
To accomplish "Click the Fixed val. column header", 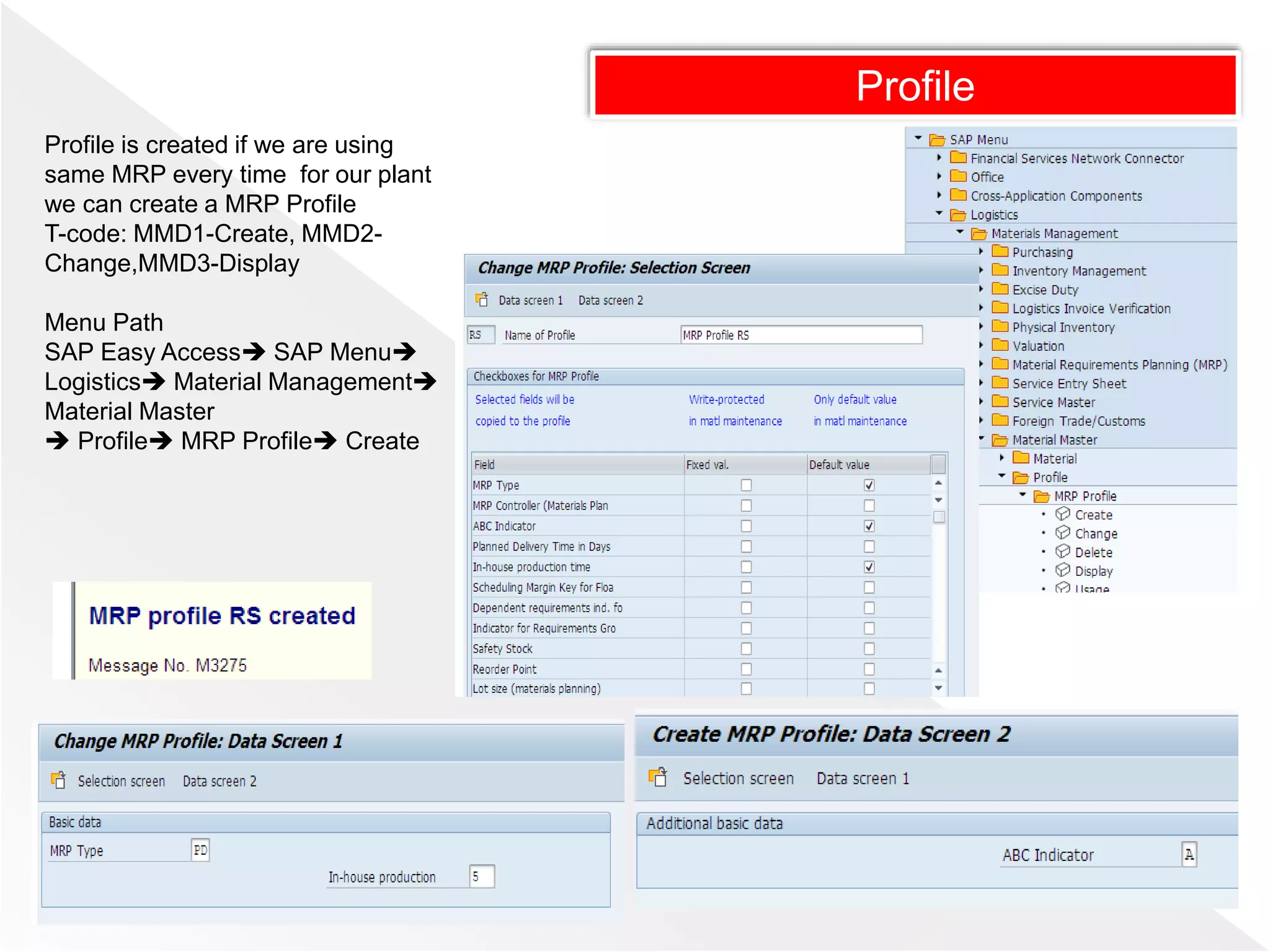I will click(x=745, y=464).
